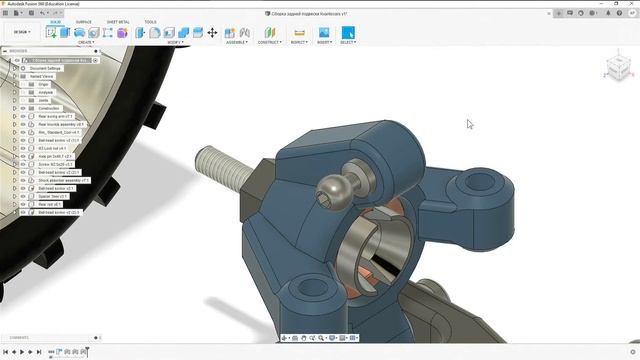Open the Inspect dropdown menu

[x=300, y=42]
